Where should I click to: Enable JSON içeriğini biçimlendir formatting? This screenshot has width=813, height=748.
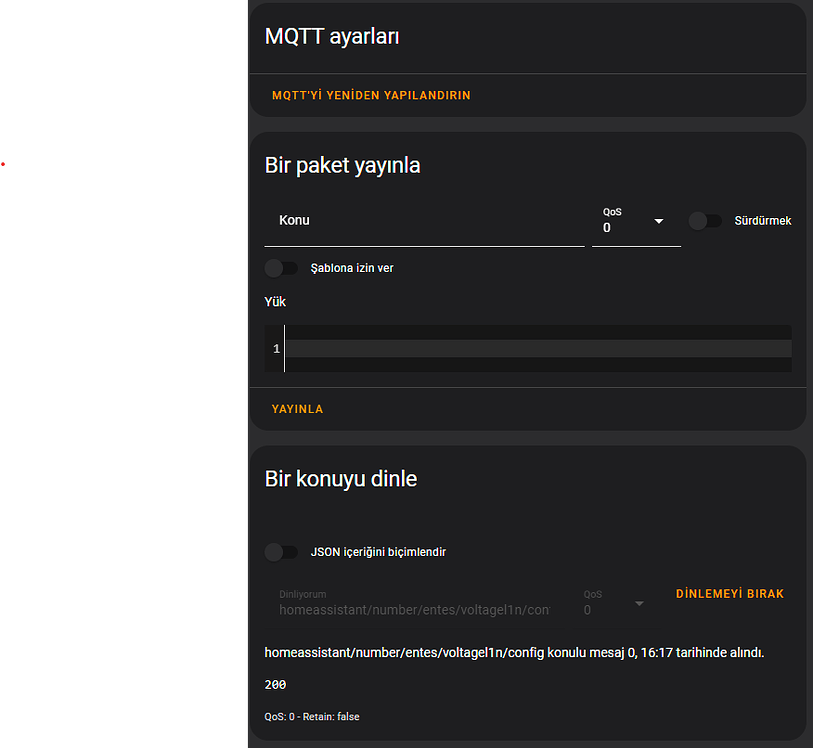pos(281,552)
